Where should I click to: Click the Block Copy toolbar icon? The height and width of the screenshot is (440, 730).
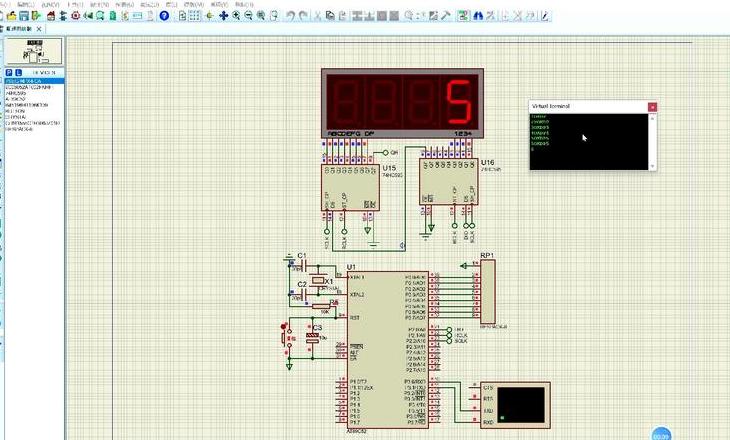[357, 16]
